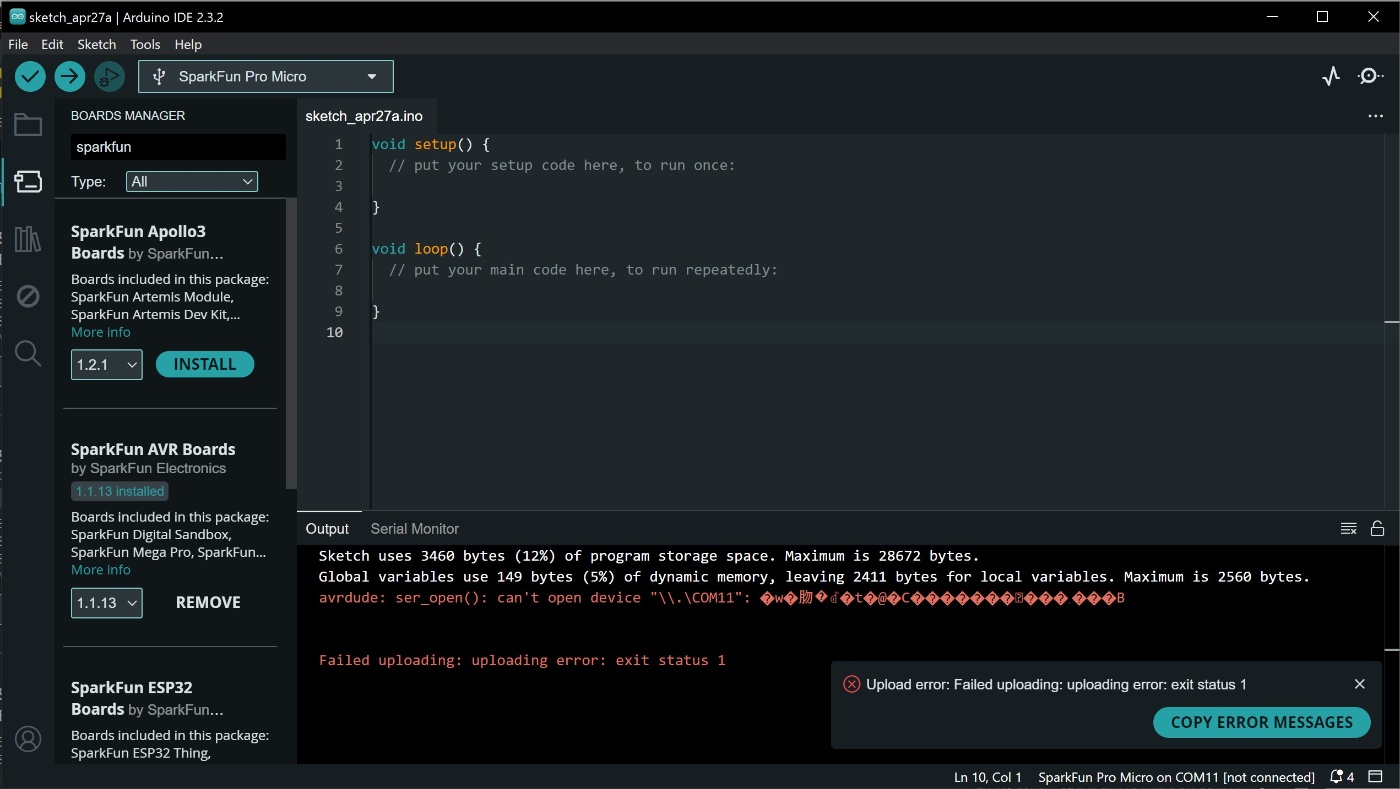
Task: Install the SparkFun Apollo3 Boards package
Action: [205, 365]
